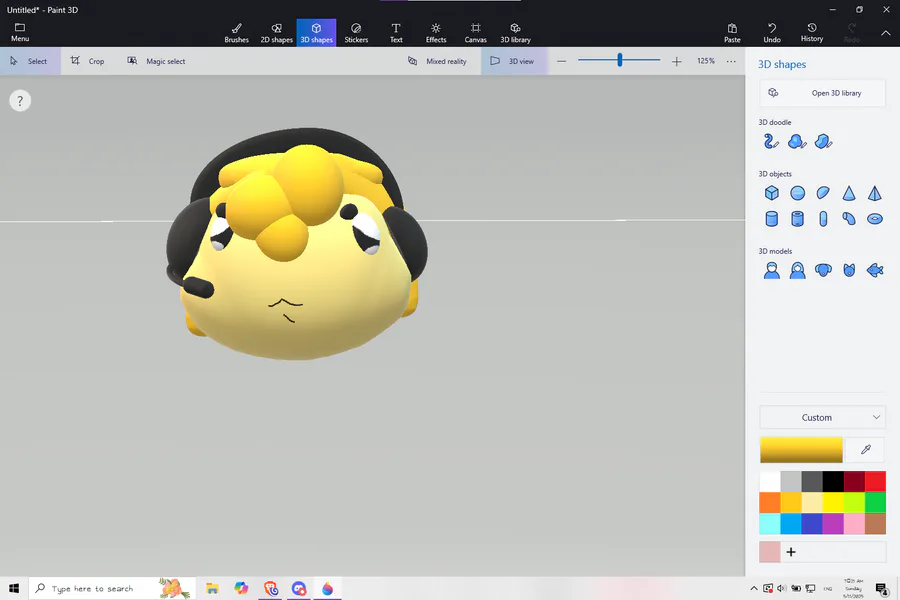Activate Magic select tool
900x600 pixels.
[156, 61]
